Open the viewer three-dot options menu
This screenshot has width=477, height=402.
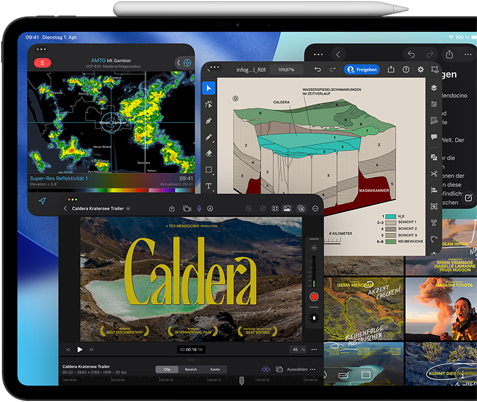click(314, 350)
